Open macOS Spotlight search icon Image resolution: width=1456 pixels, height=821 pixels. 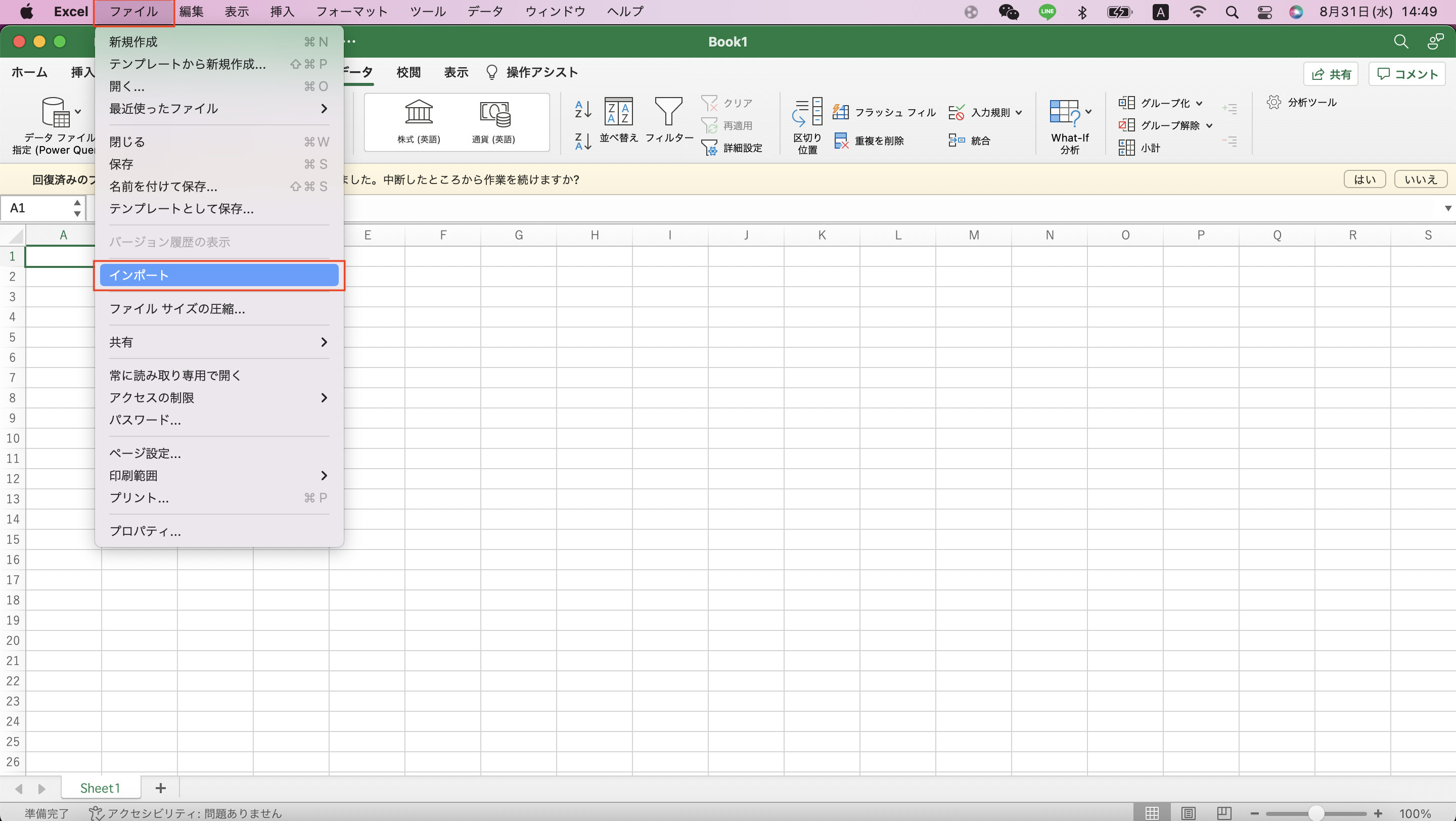pos(1232,12)
